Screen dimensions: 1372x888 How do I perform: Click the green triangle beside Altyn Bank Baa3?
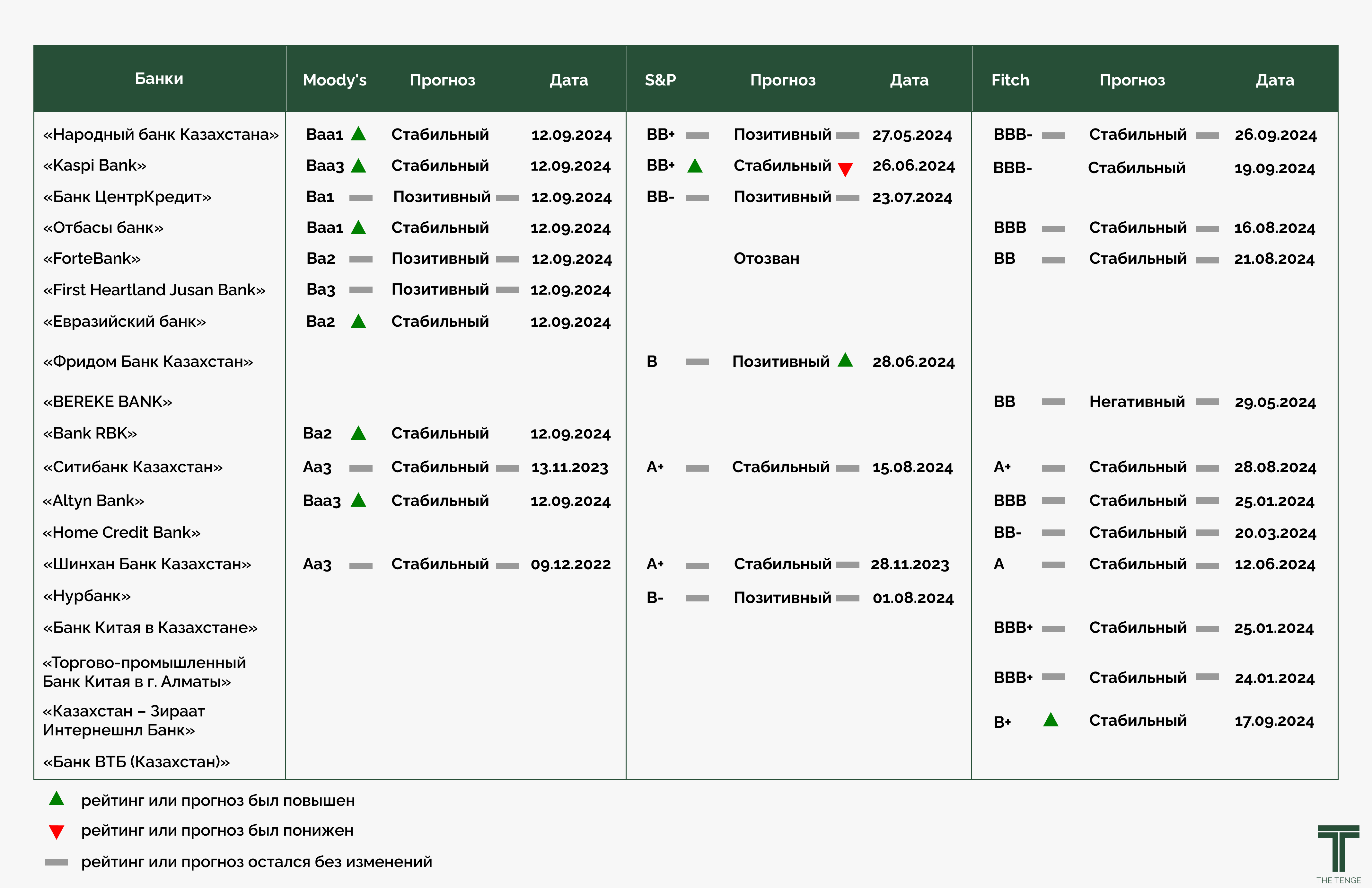point(358,499)
